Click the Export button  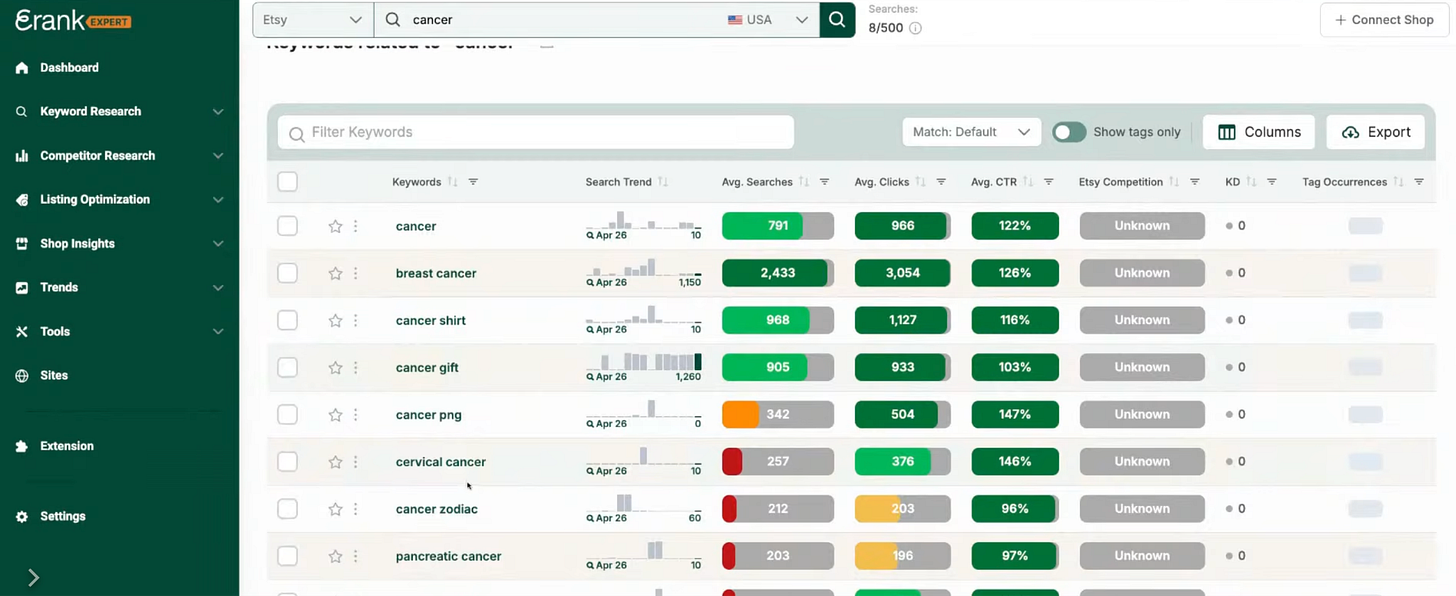tap(1376, 132)
